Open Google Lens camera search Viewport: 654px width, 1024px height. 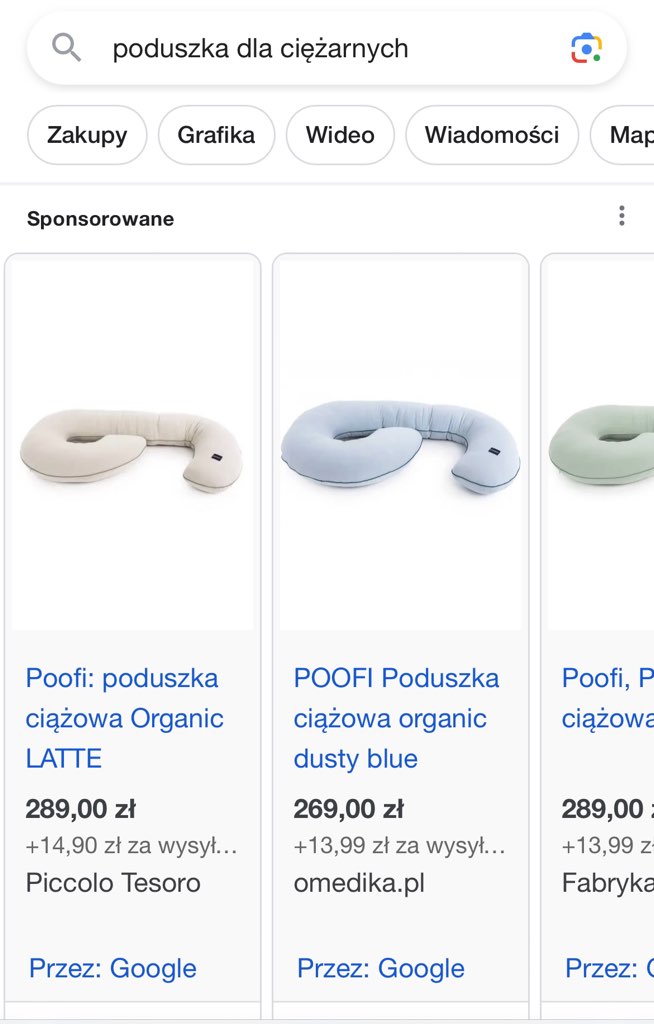click(x=586, y=48)
